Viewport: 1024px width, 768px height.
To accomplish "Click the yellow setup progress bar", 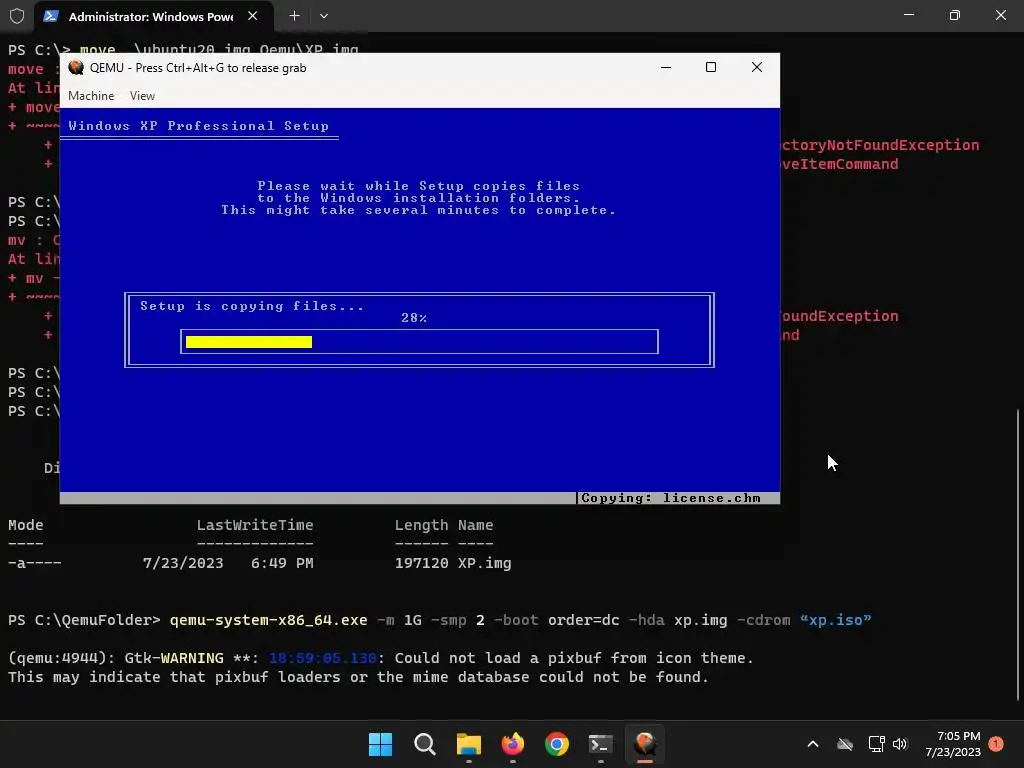I will [249, 342].
